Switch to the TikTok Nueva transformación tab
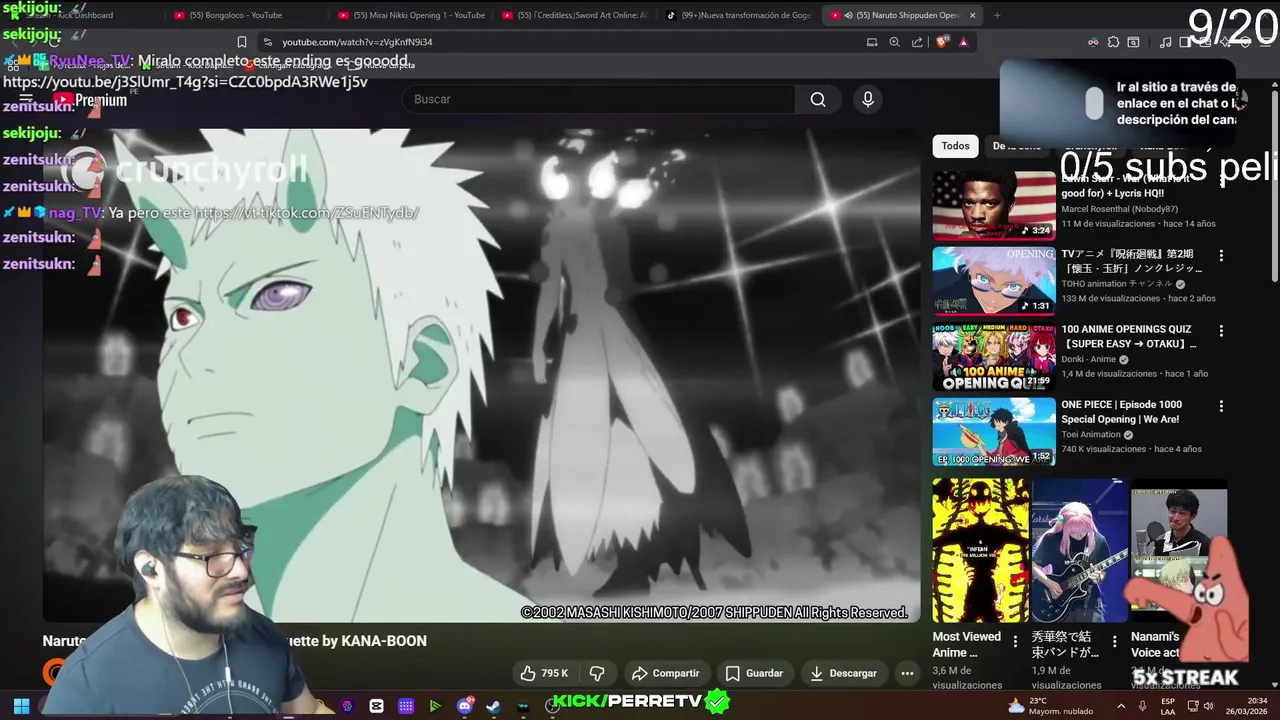The image size is (1280, 720). click(x=739, y=15)
